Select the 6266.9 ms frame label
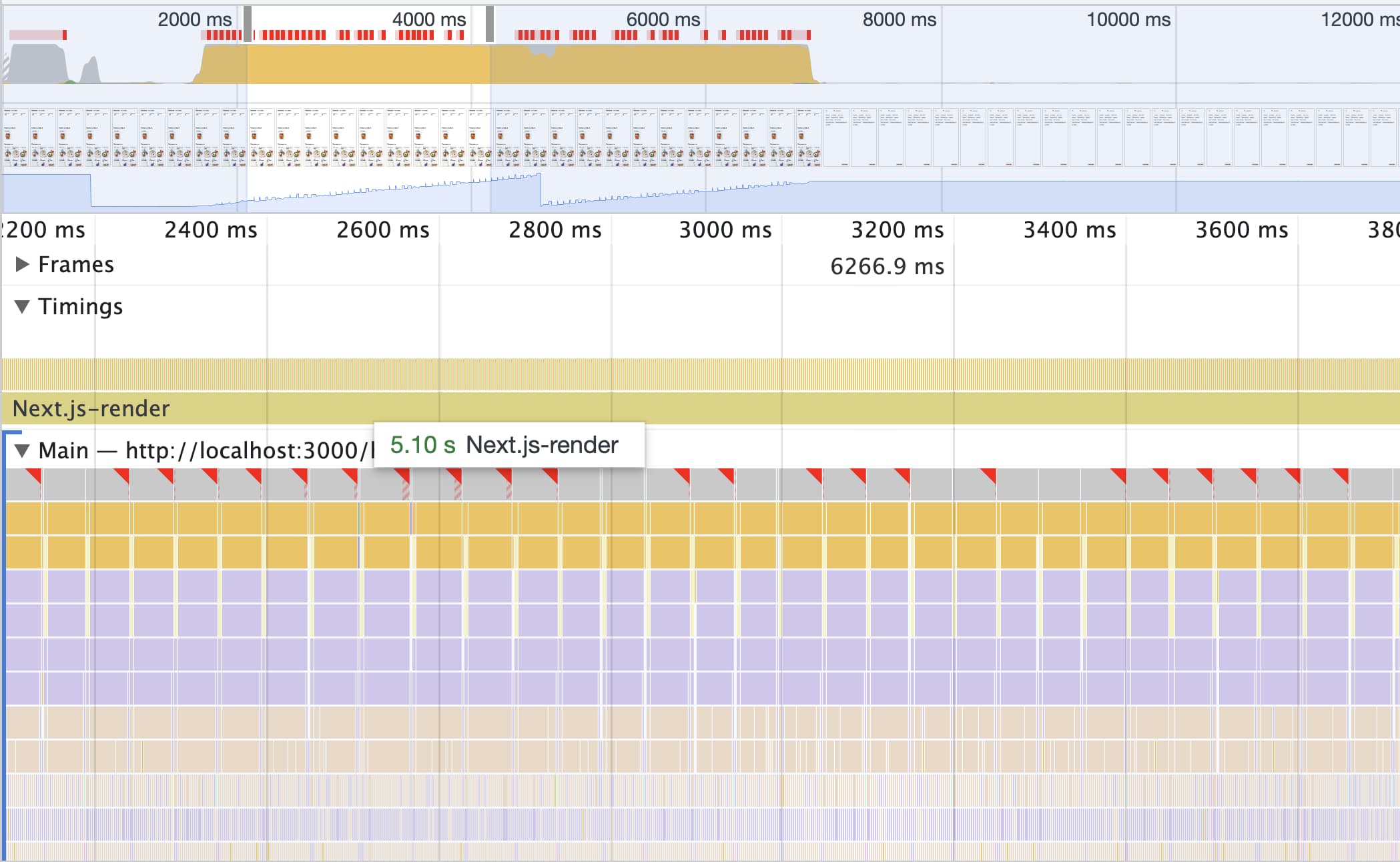Viewport: 1400px width, 862px height. [x=886, y=267]
